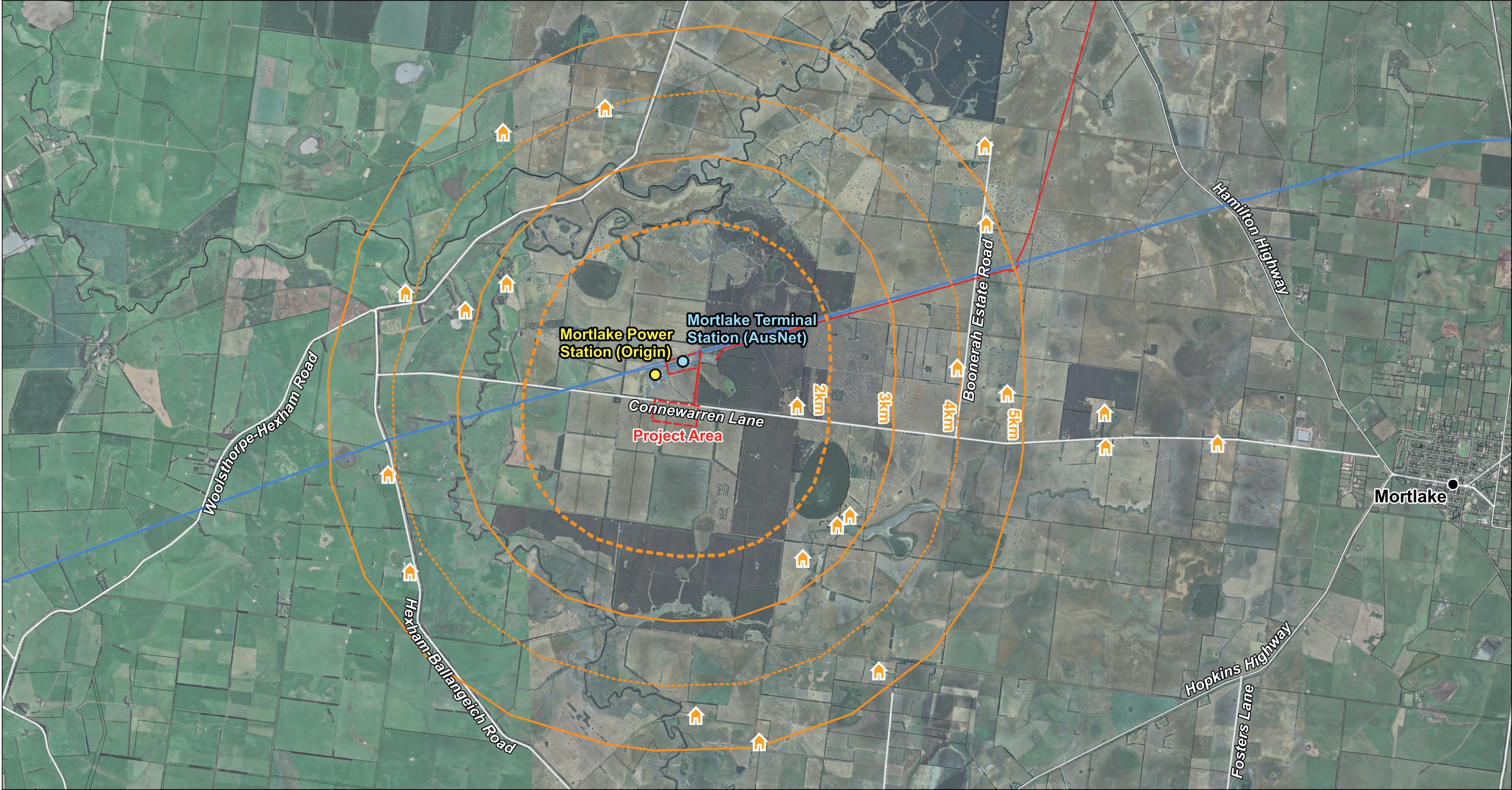Click the Mortlake Terminal Station (AusNet) label

[x=752, y=328]
